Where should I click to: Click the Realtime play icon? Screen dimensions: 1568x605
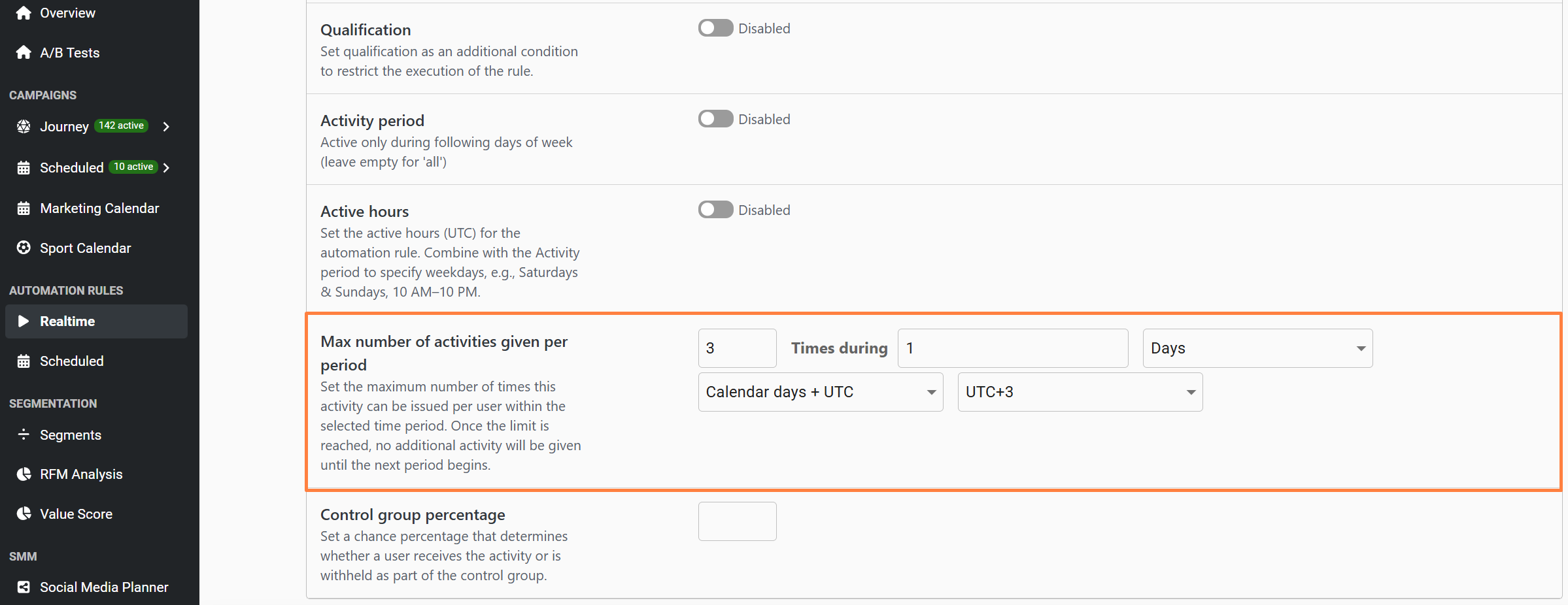(24, 321)
